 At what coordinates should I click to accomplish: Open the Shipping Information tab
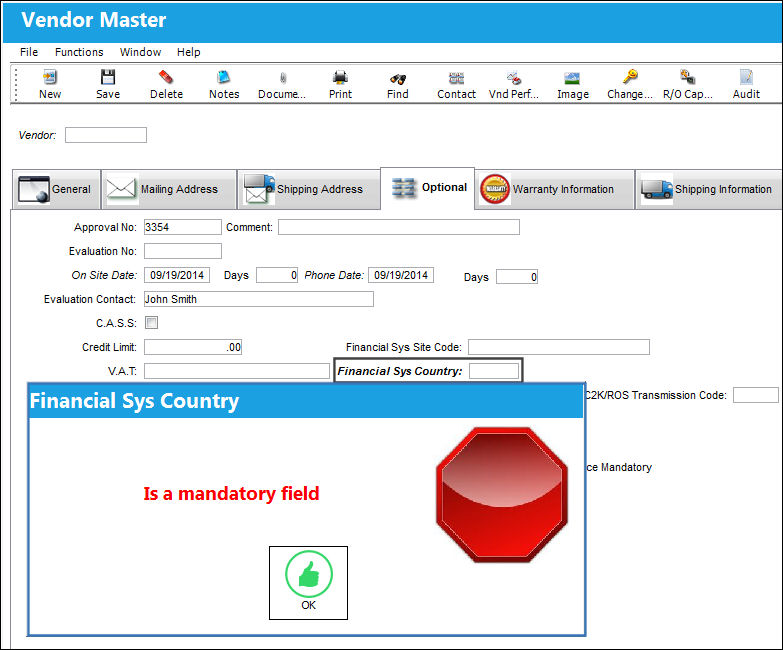tap(708, 189)
